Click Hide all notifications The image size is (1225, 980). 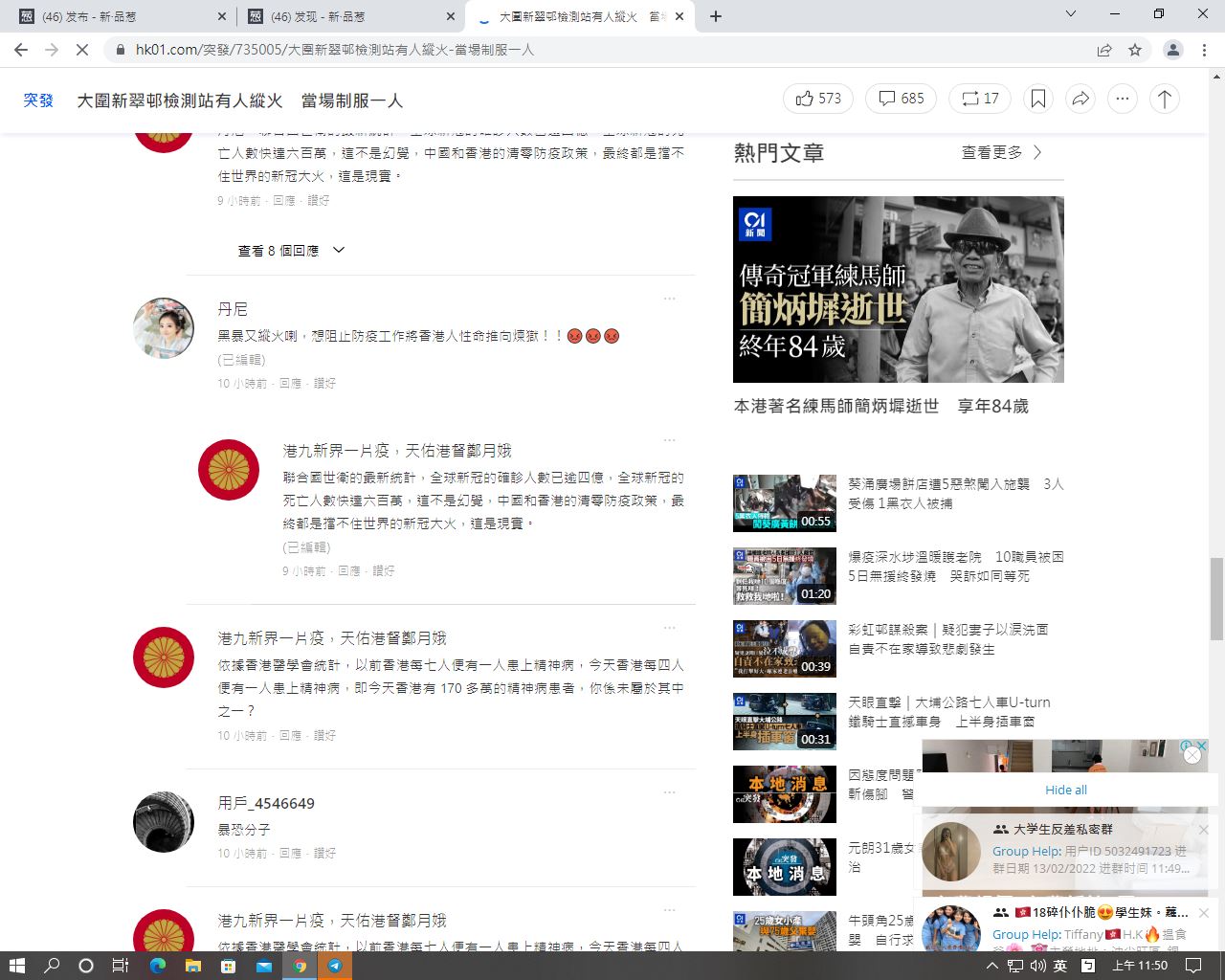(x=1066, y=790)
